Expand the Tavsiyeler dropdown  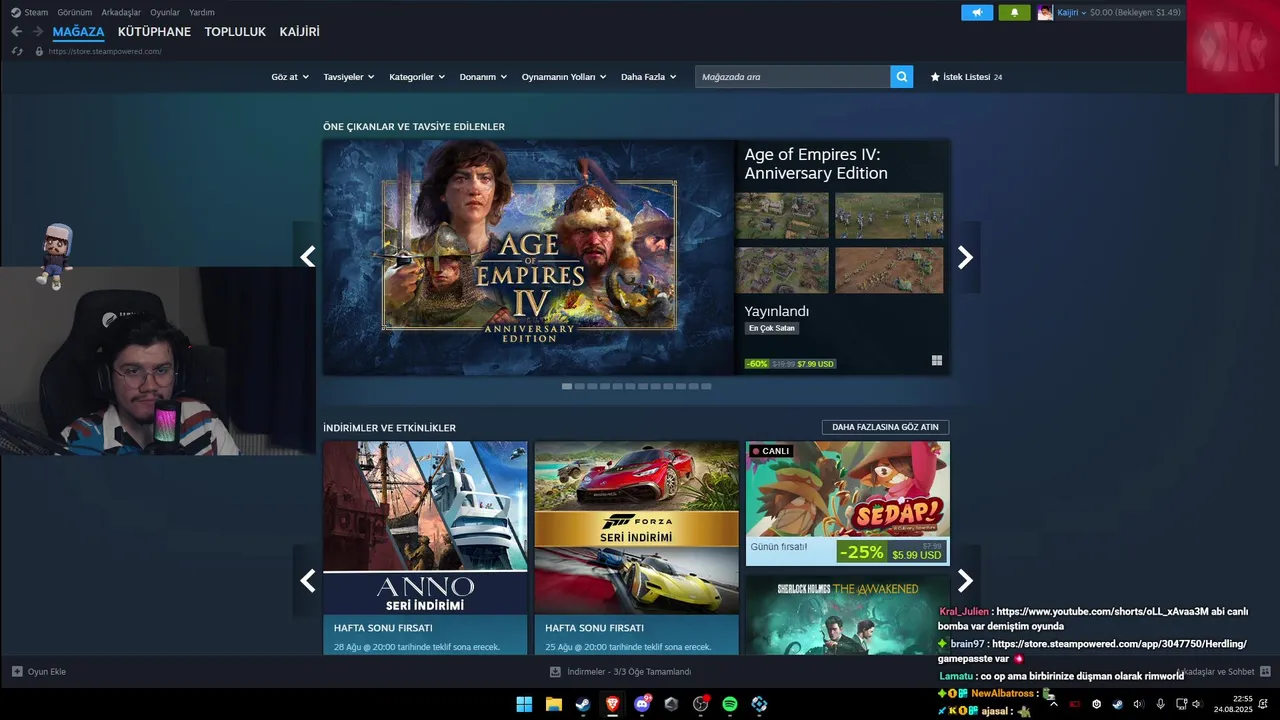click(x=349, y=77)
